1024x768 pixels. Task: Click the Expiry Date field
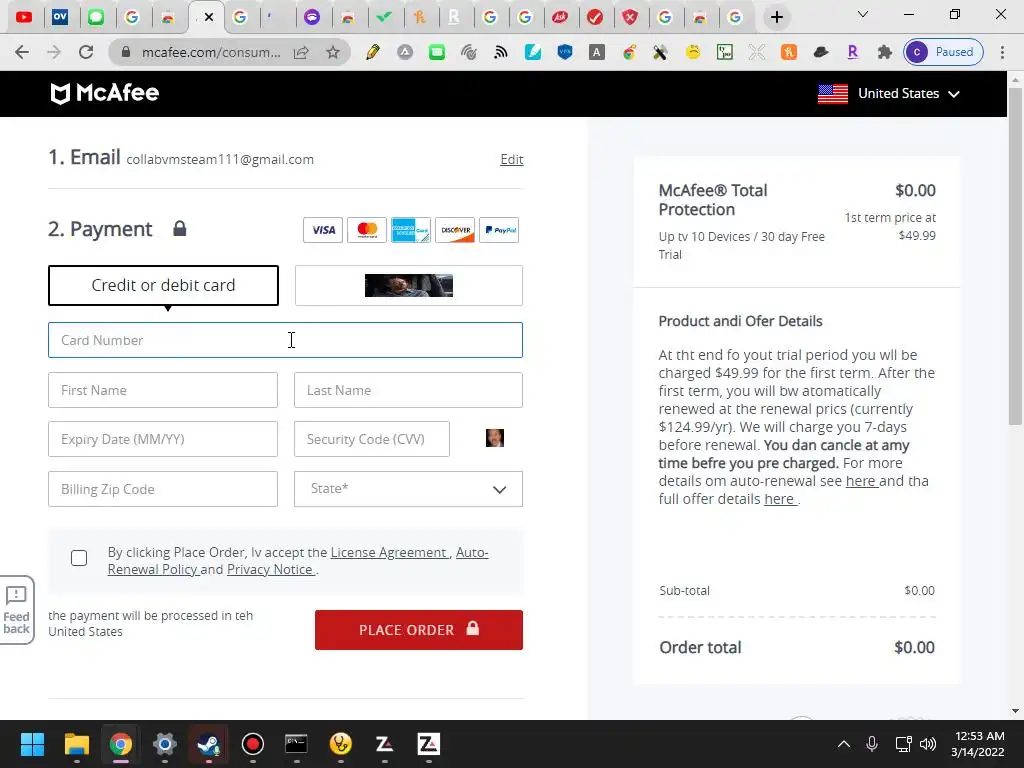click(x=163, y=439)
